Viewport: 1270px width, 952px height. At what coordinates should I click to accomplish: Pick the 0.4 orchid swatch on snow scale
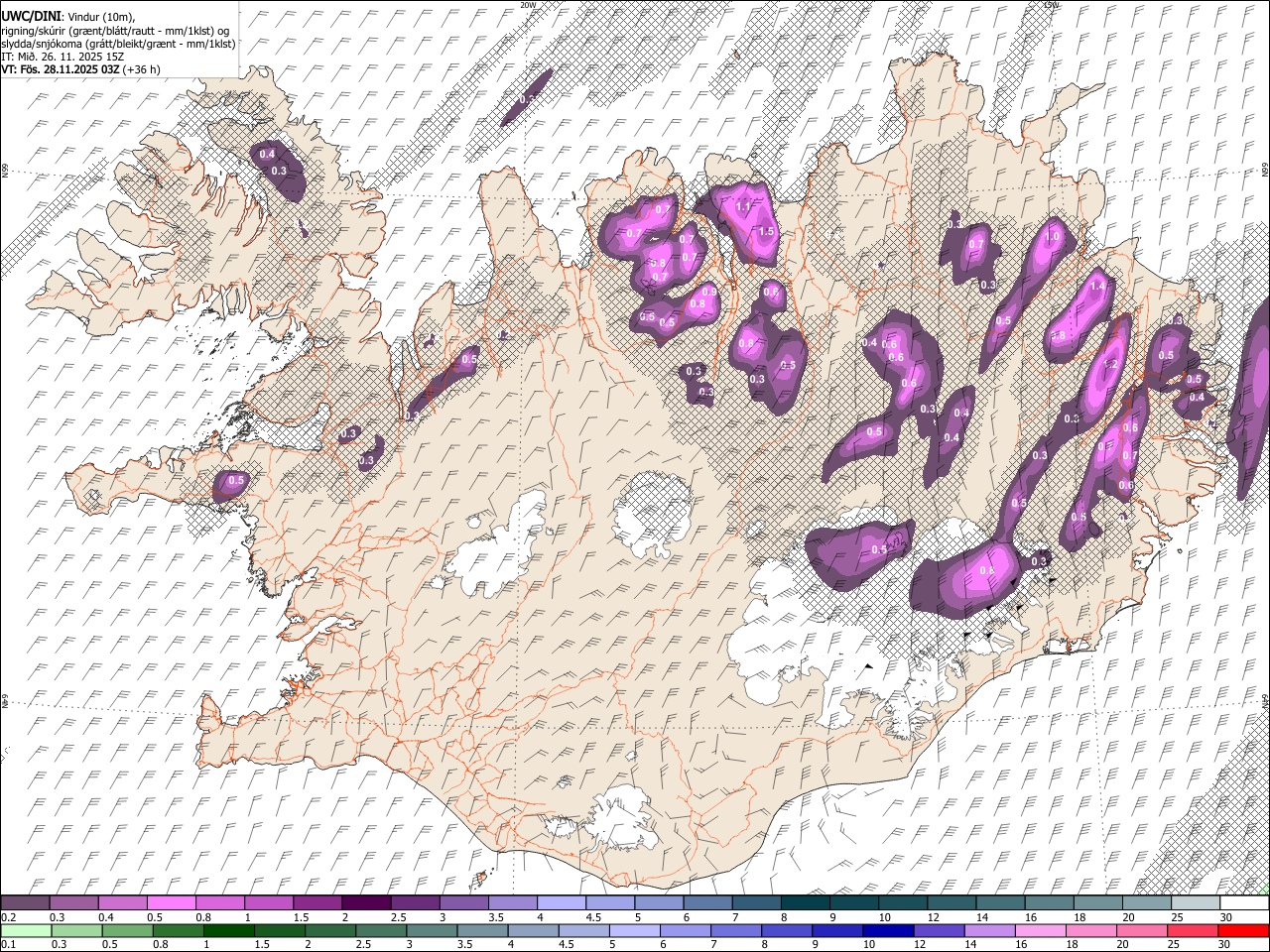[x=122, y=903]
